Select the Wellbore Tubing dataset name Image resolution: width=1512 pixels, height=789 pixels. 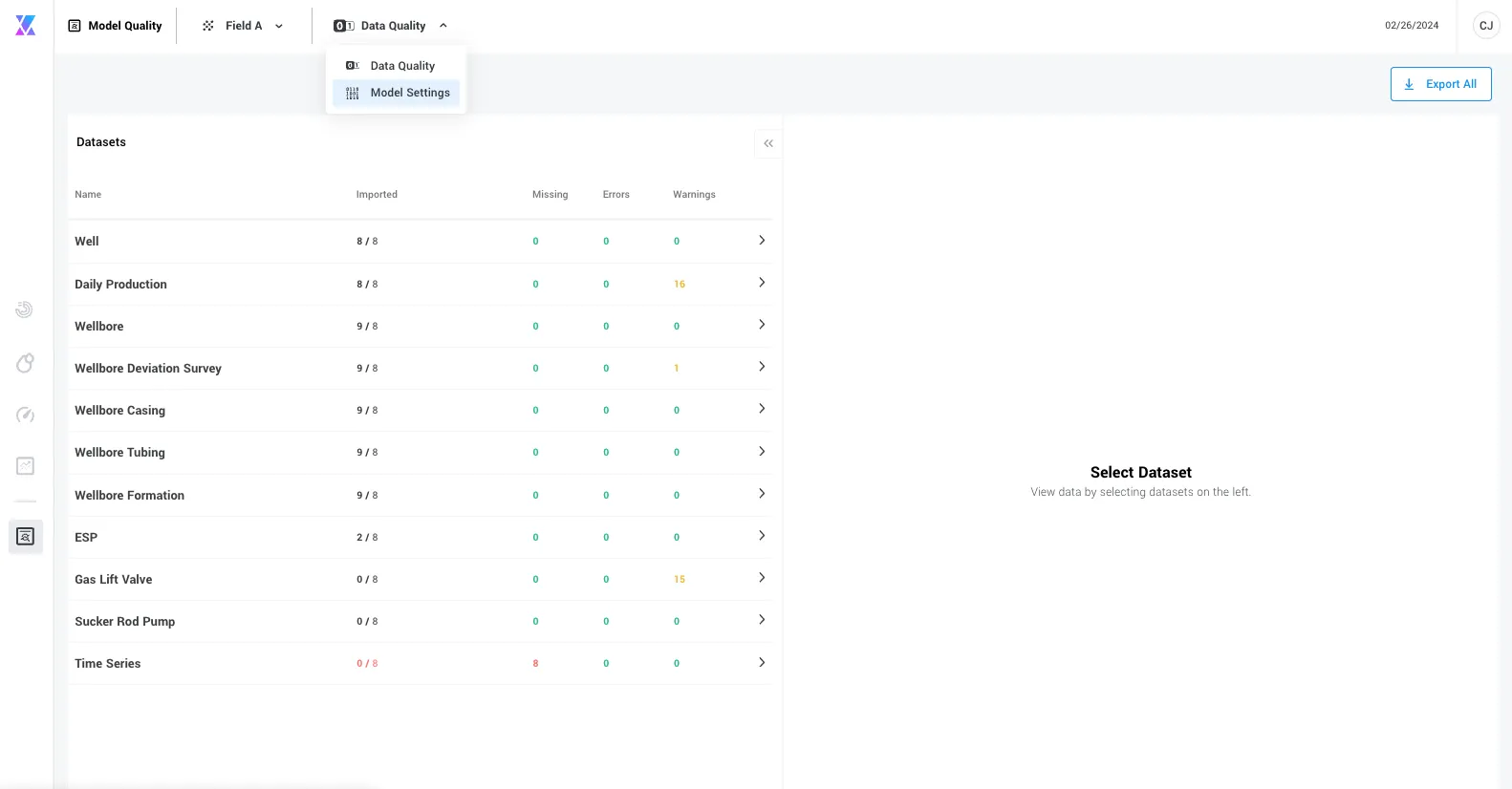click(x=119, y=453)
